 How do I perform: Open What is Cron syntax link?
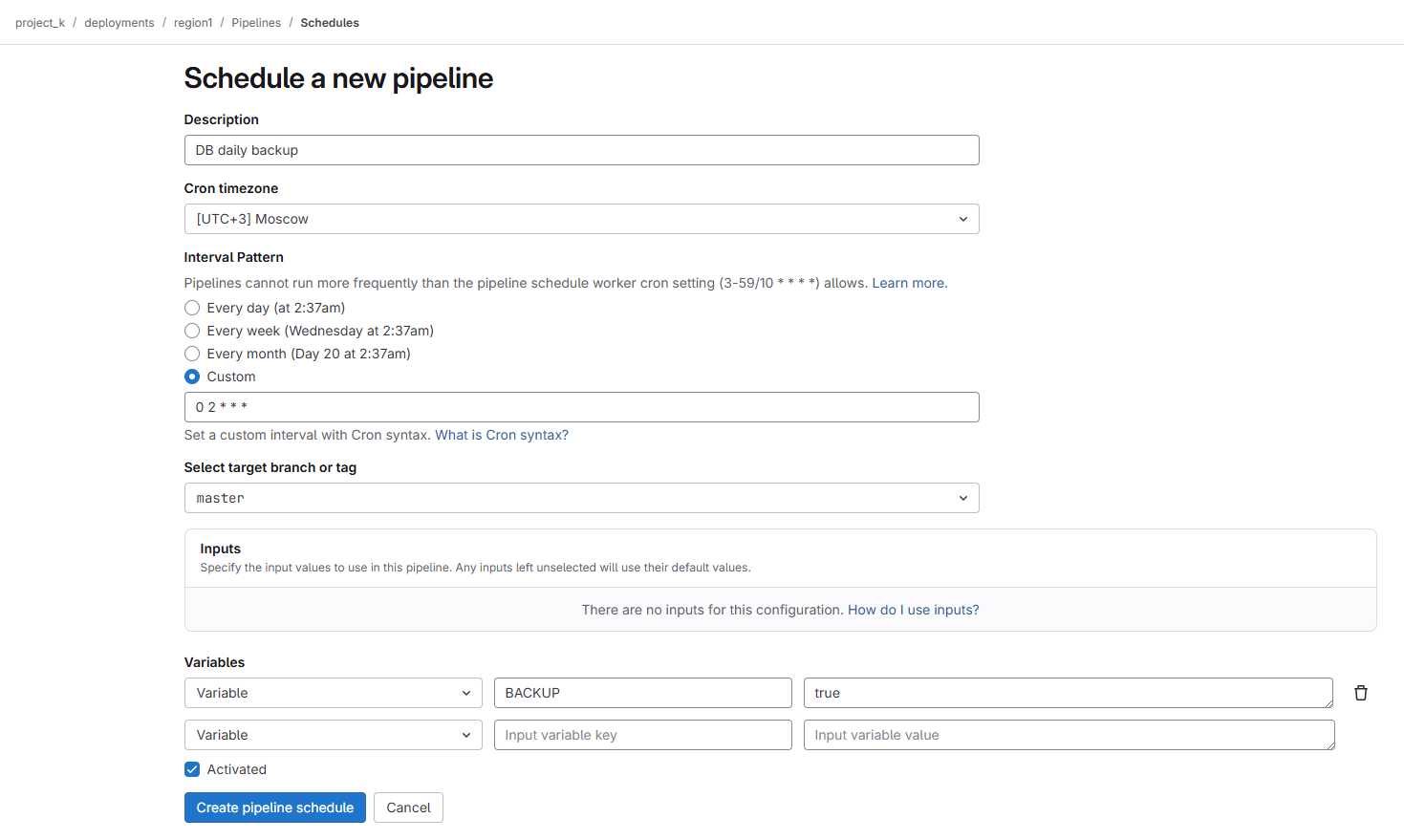point(502,435)
